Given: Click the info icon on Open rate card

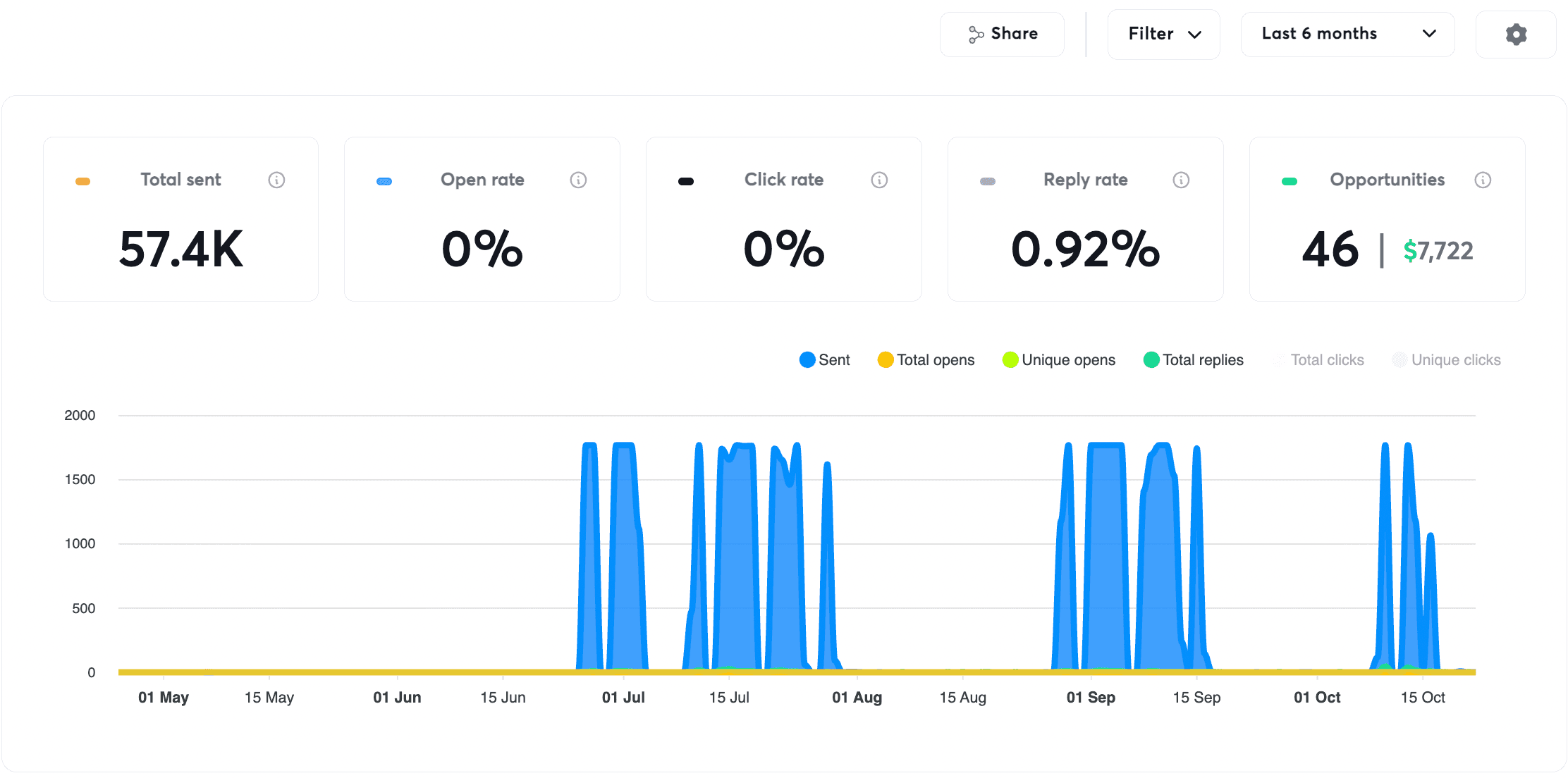Looking at the screenshot, I should [x=578, y=180].
